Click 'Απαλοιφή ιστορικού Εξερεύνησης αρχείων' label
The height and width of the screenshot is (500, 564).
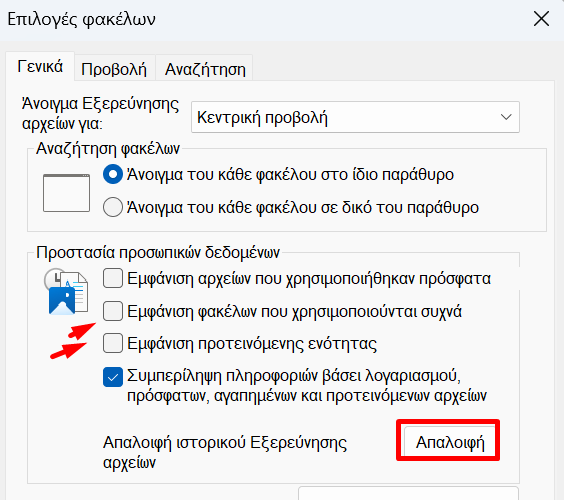tap(225, 452)
